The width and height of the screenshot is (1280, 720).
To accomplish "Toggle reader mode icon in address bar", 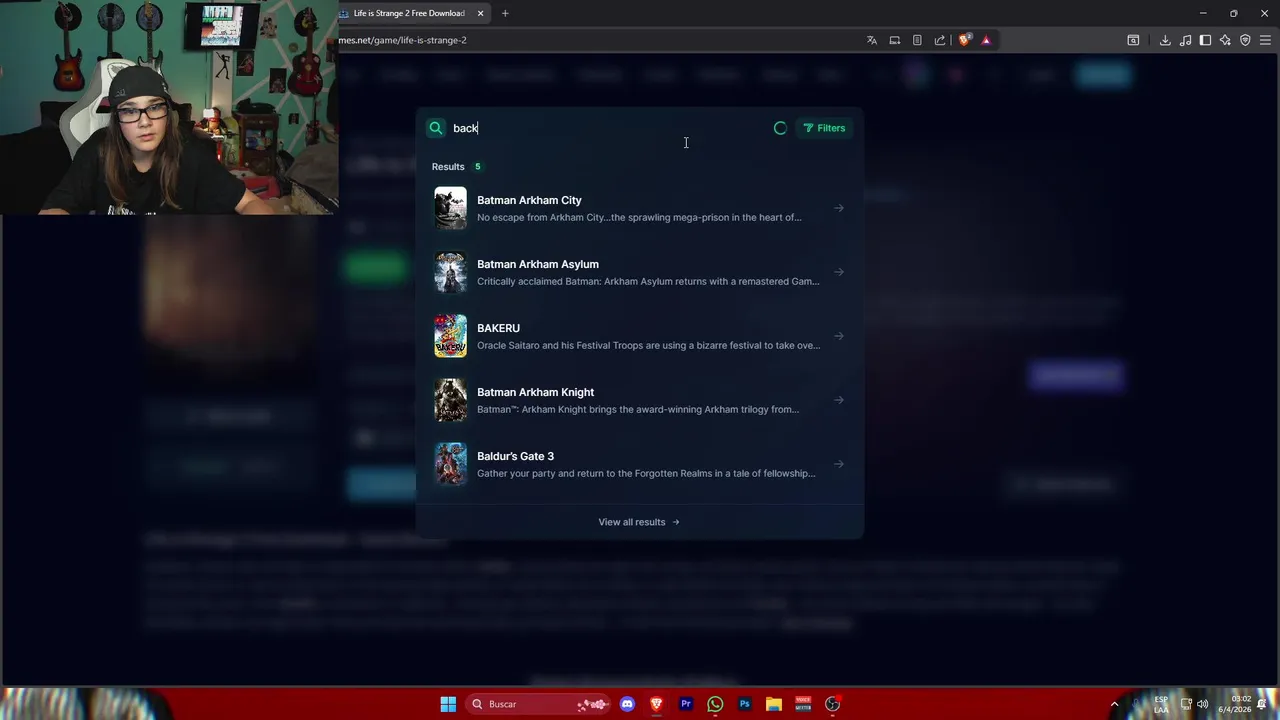I will 917,40.
